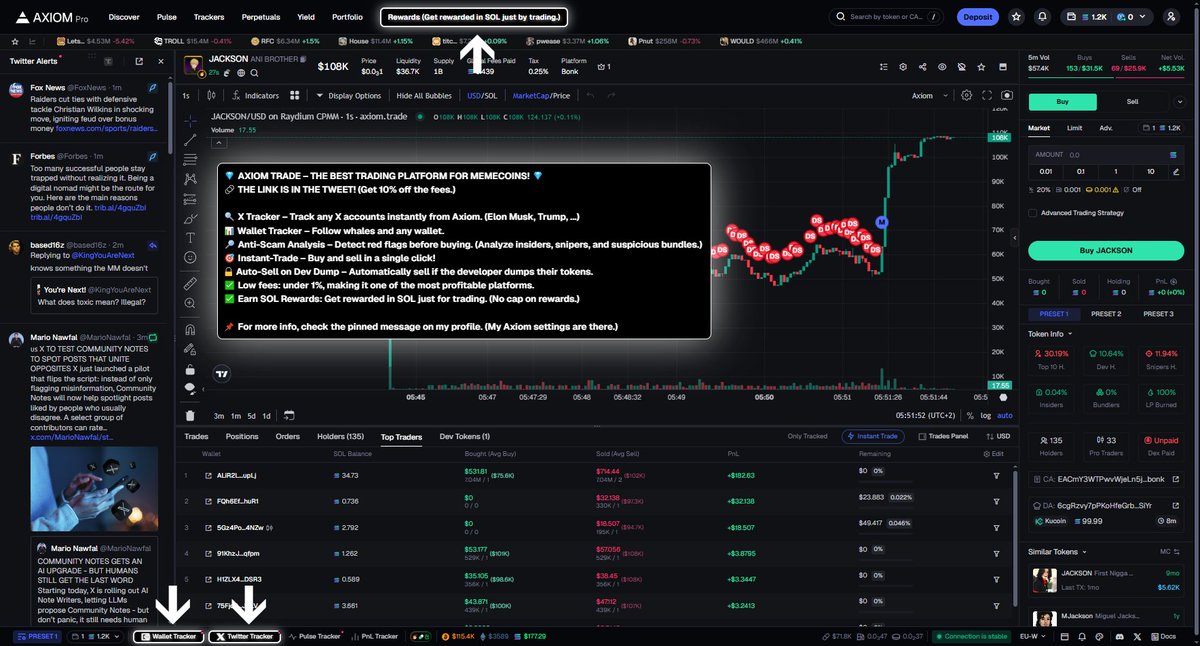Toggle the USD display in table header

click(x=998, y=436)
